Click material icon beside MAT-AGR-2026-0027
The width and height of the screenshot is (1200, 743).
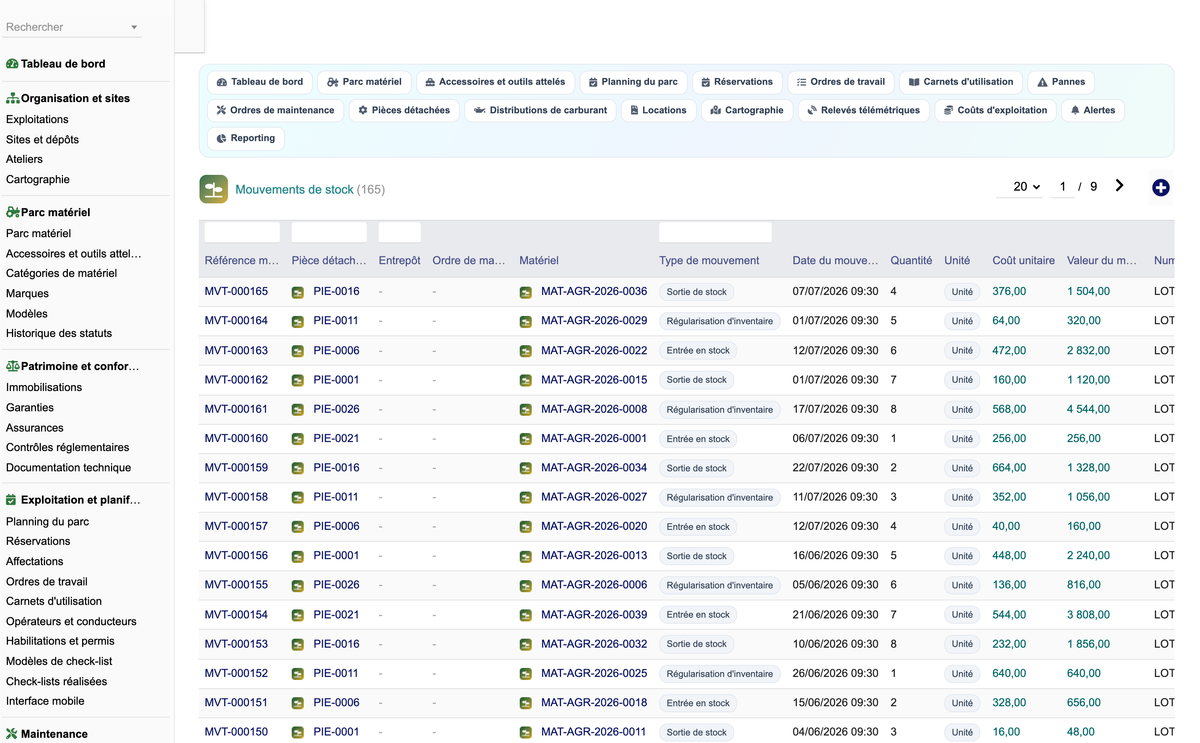coord(526,497)
